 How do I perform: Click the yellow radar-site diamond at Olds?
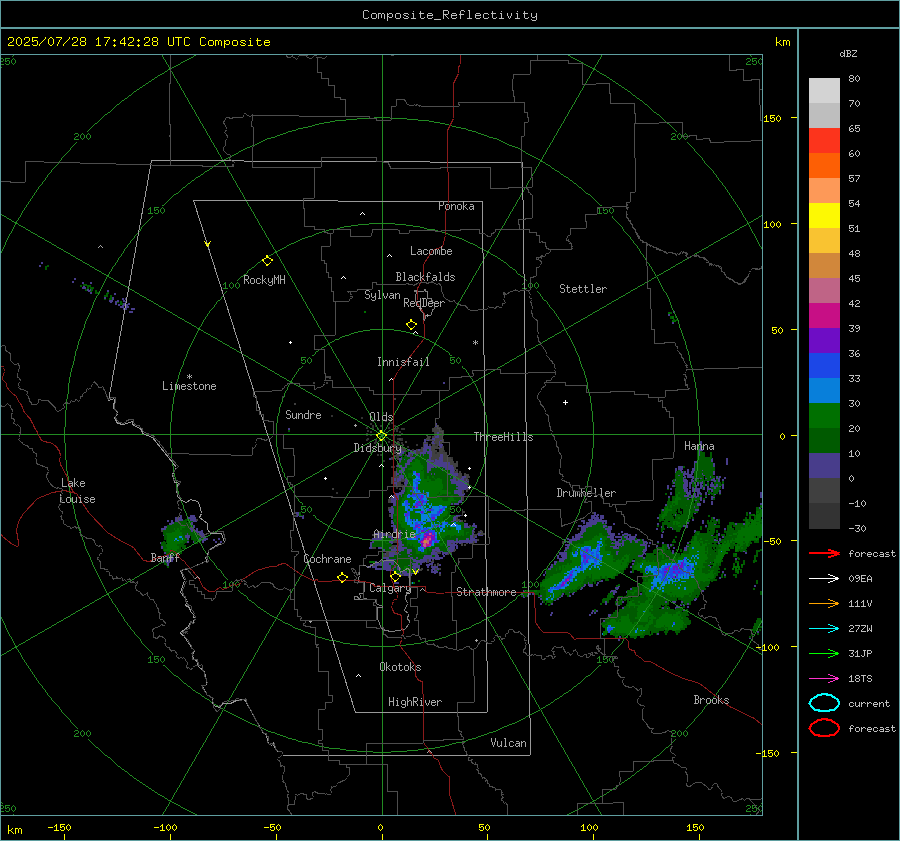pos(381,436)
